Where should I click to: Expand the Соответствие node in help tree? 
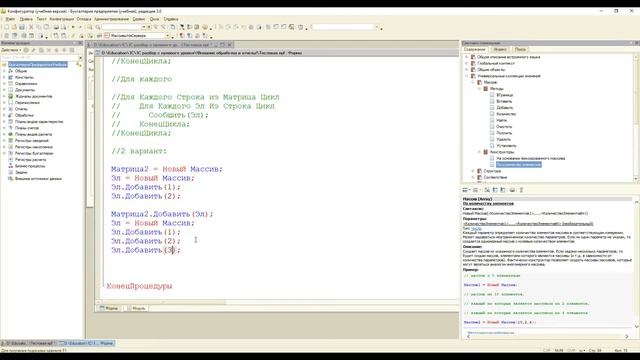click(x=473, y=178)
